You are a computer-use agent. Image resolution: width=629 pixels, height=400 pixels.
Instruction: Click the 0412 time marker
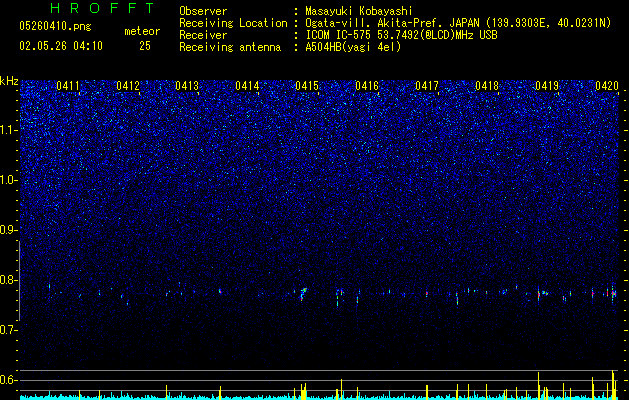click(x=128, y=86)
